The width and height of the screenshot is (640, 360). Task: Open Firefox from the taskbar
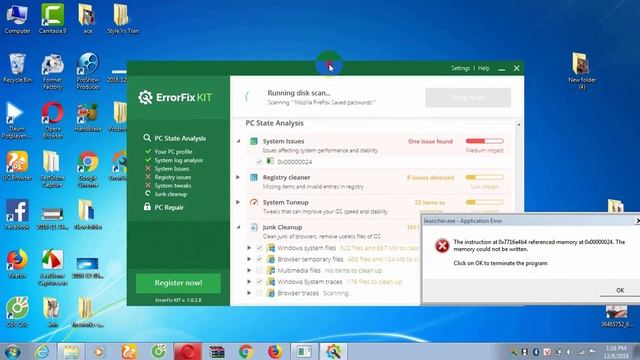275,352
